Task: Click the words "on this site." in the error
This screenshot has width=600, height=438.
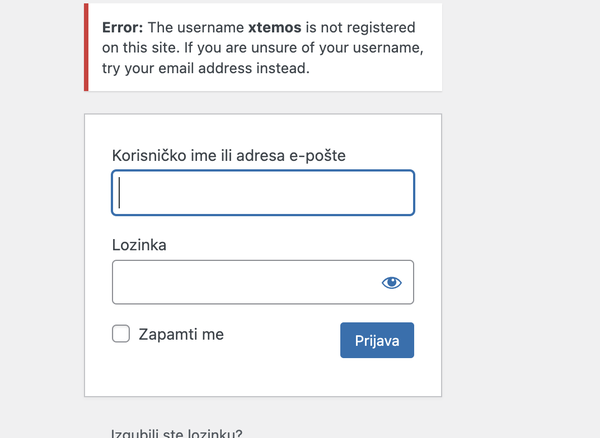Action: (x=141, y=48)
